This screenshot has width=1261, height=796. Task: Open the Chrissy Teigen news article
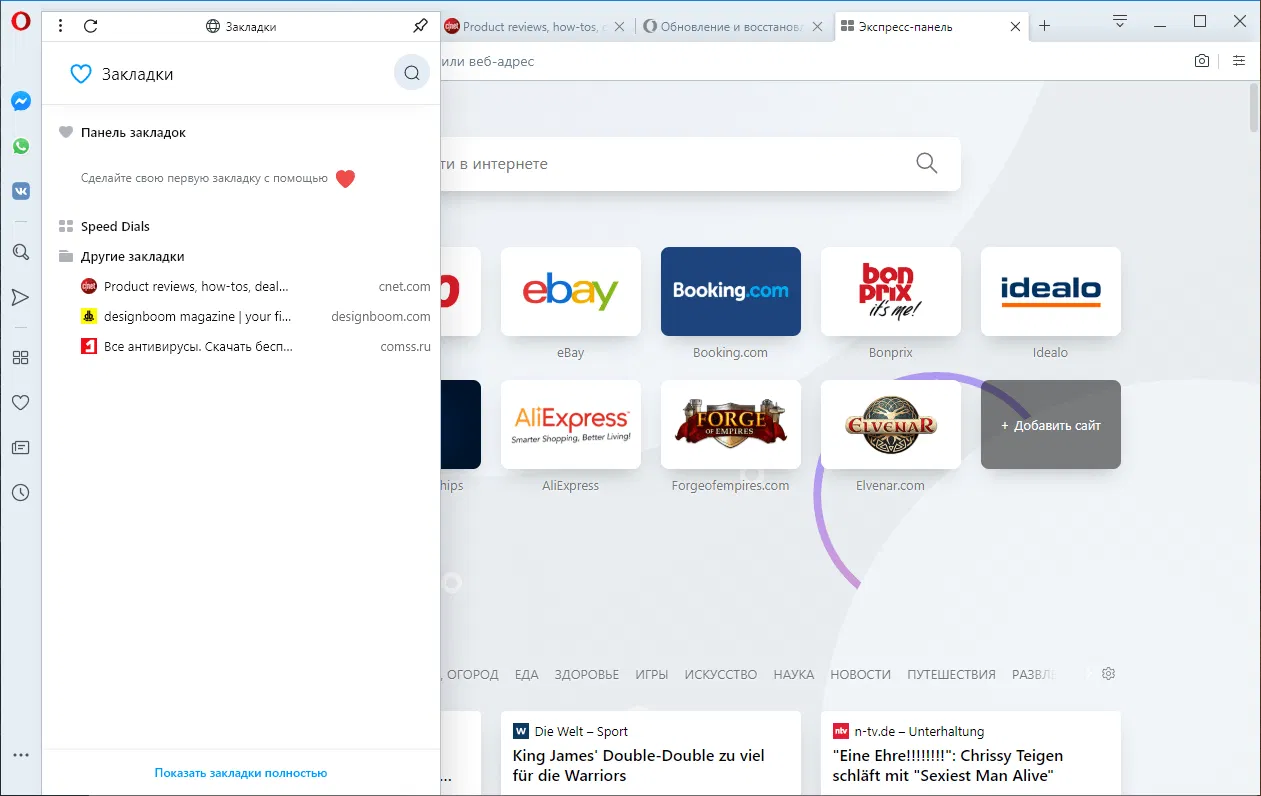coord(971,753)
